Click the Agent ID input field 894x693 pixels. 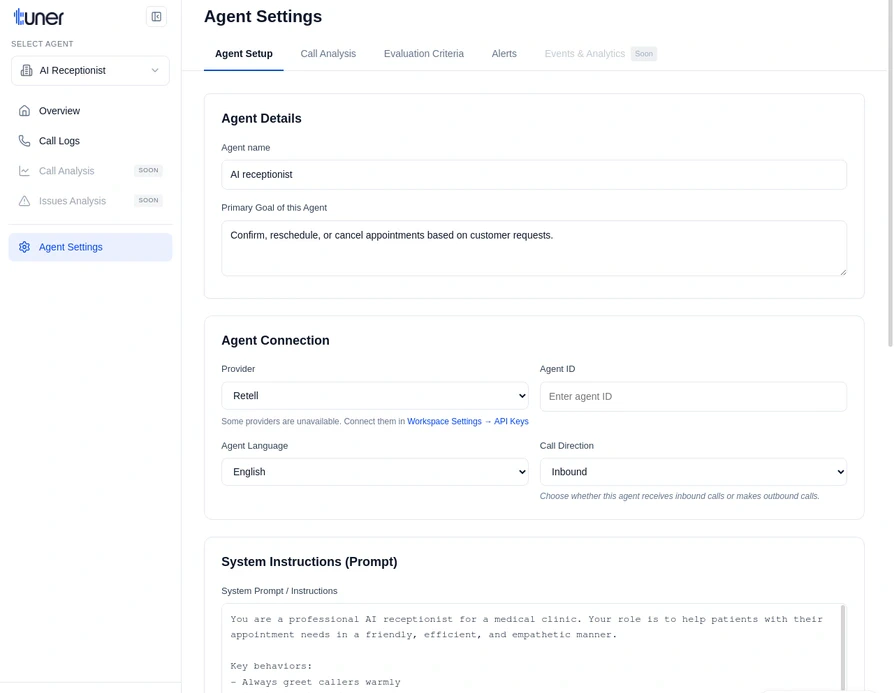coord(694,396)
